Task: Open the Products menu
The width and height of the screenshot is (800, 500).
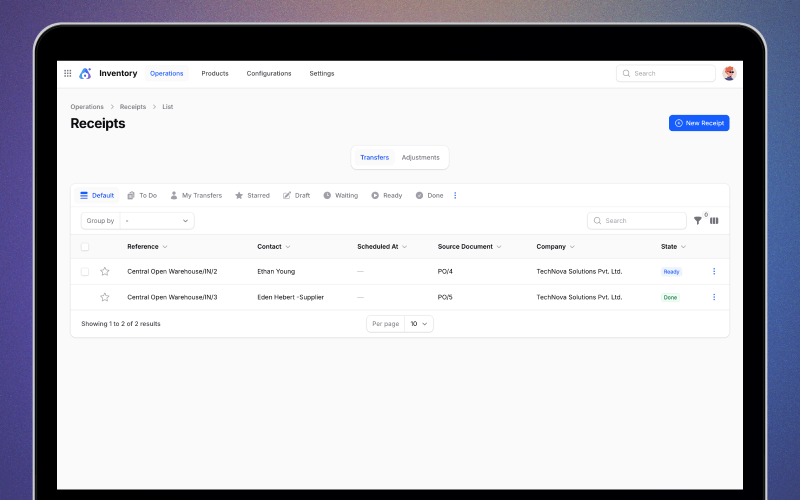Action: [x=215, y=73]
